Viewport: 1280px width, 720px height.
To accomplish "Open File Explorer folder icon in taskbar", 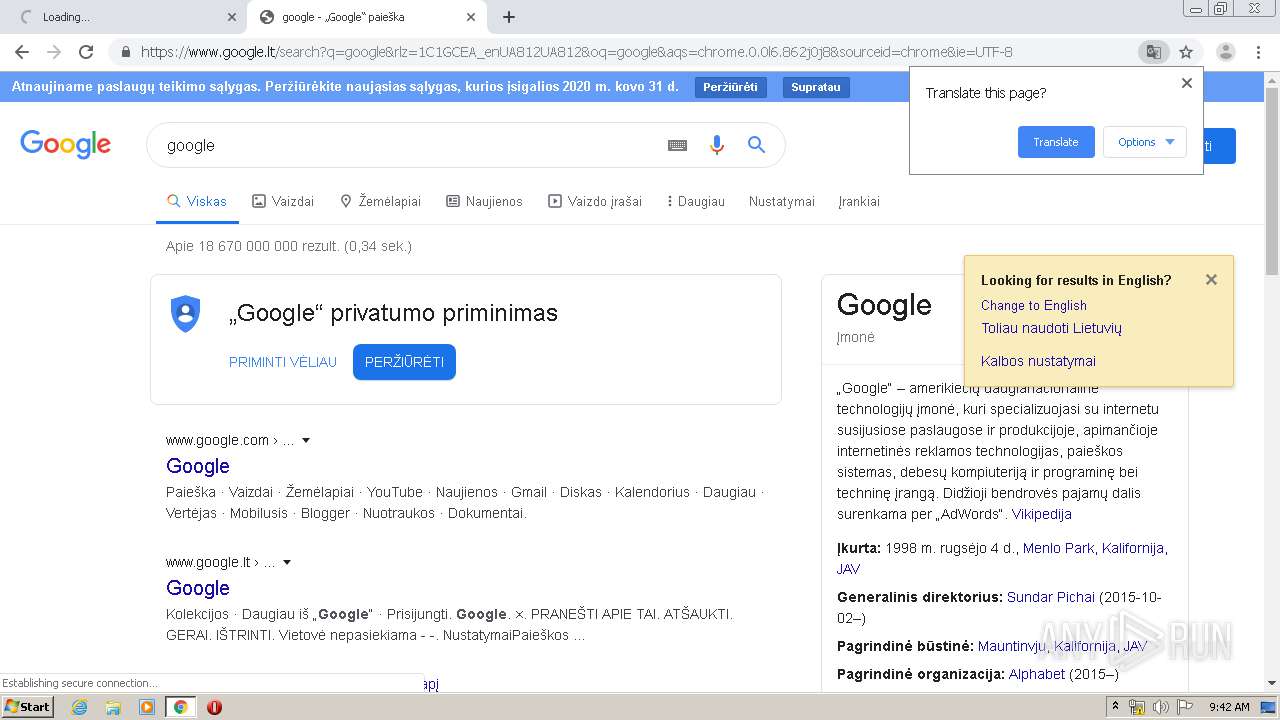I will tap(113, 707).
